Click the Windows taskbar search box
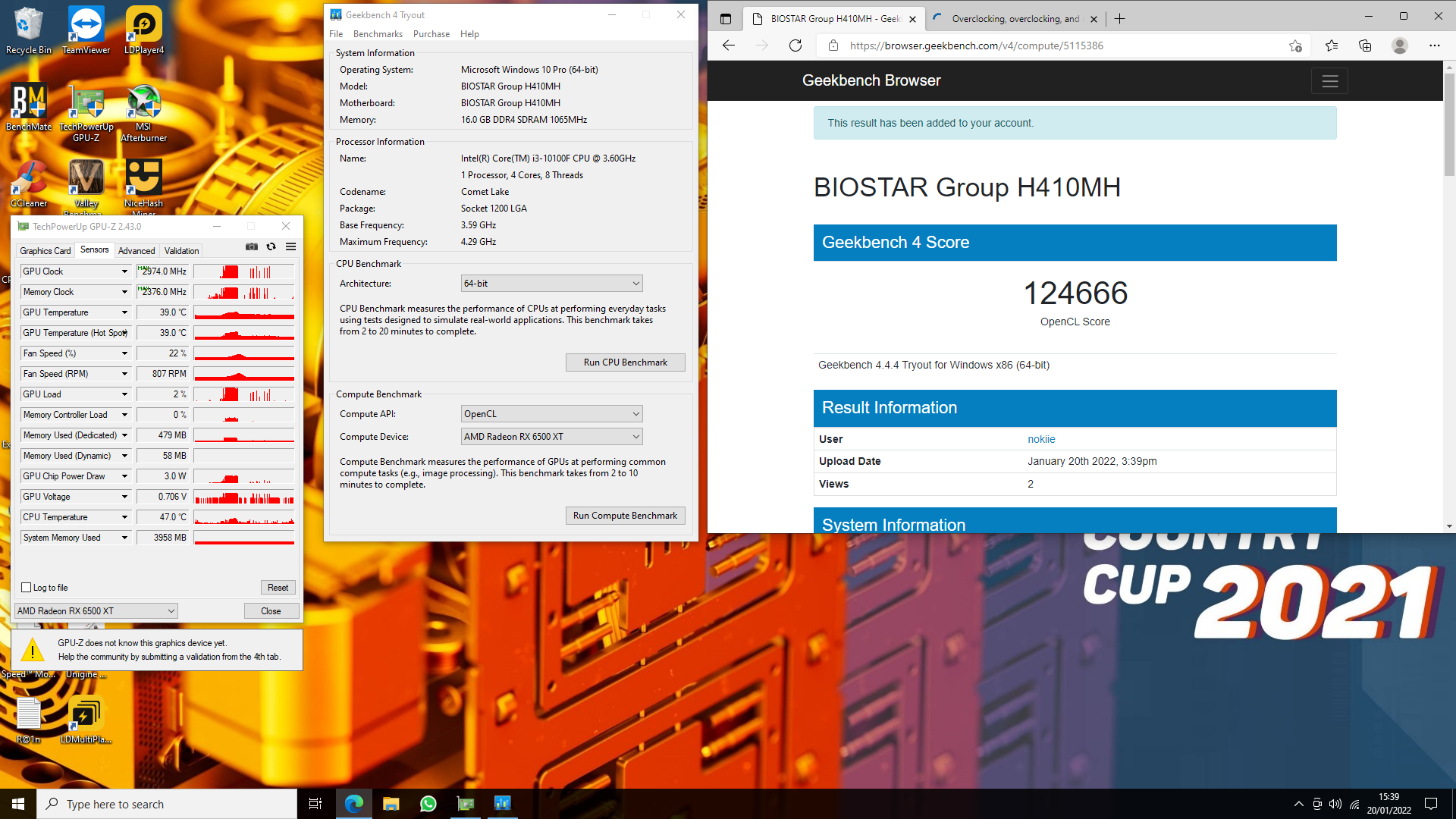1456x819 pixels. coord(167,804)
